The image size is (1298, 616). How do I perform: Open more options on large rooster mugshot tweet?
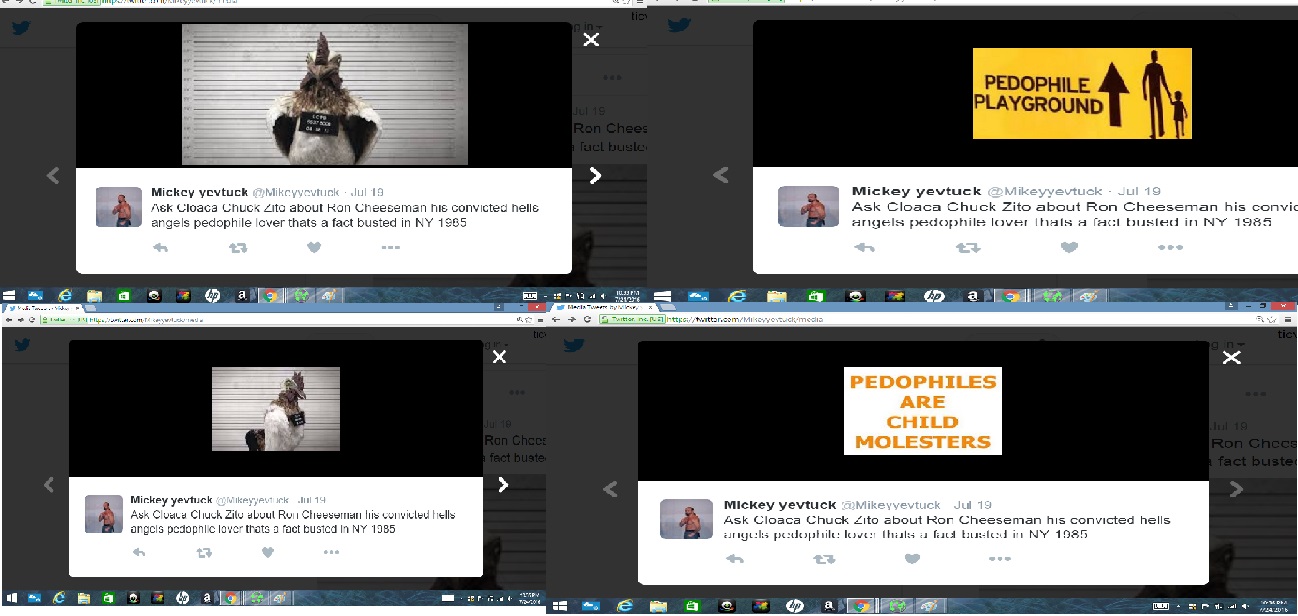tap(391, 247)
